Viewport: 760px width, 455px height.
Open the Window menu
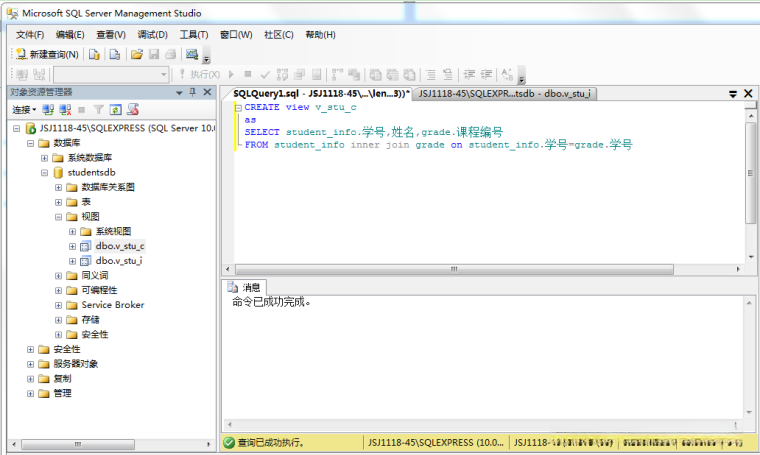[x=236, y=34]
